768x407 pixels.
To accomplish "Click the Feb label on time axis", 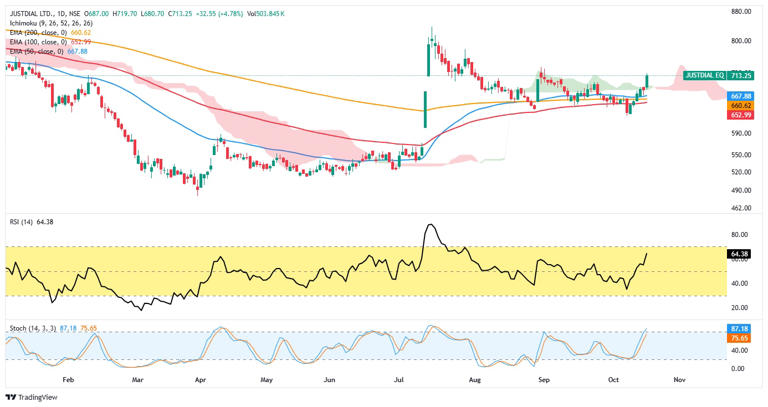I will 68,380.
